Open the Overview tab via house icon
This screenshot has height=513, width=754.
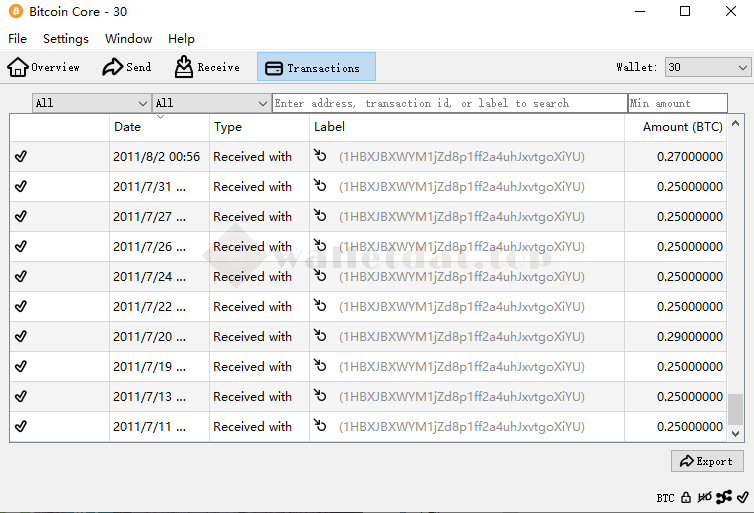click(18, 67)
